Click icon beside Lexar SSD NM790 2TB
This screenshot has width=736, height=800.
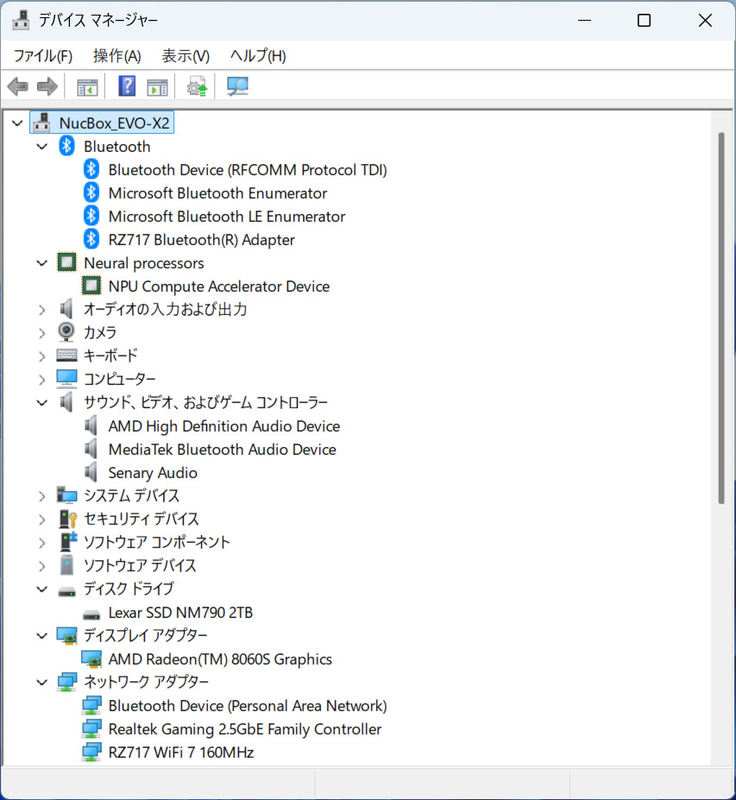91,614
